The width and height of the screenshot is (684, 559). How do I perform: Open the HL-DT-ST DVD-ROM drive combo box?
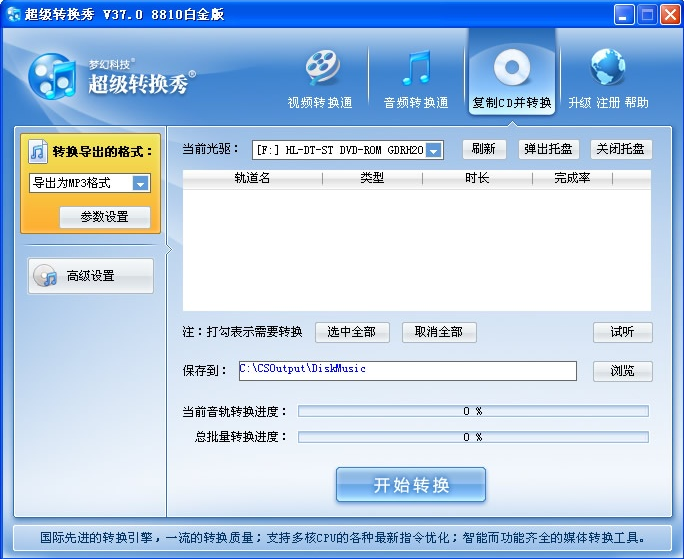pyautogui.click(x=348, y=151)
